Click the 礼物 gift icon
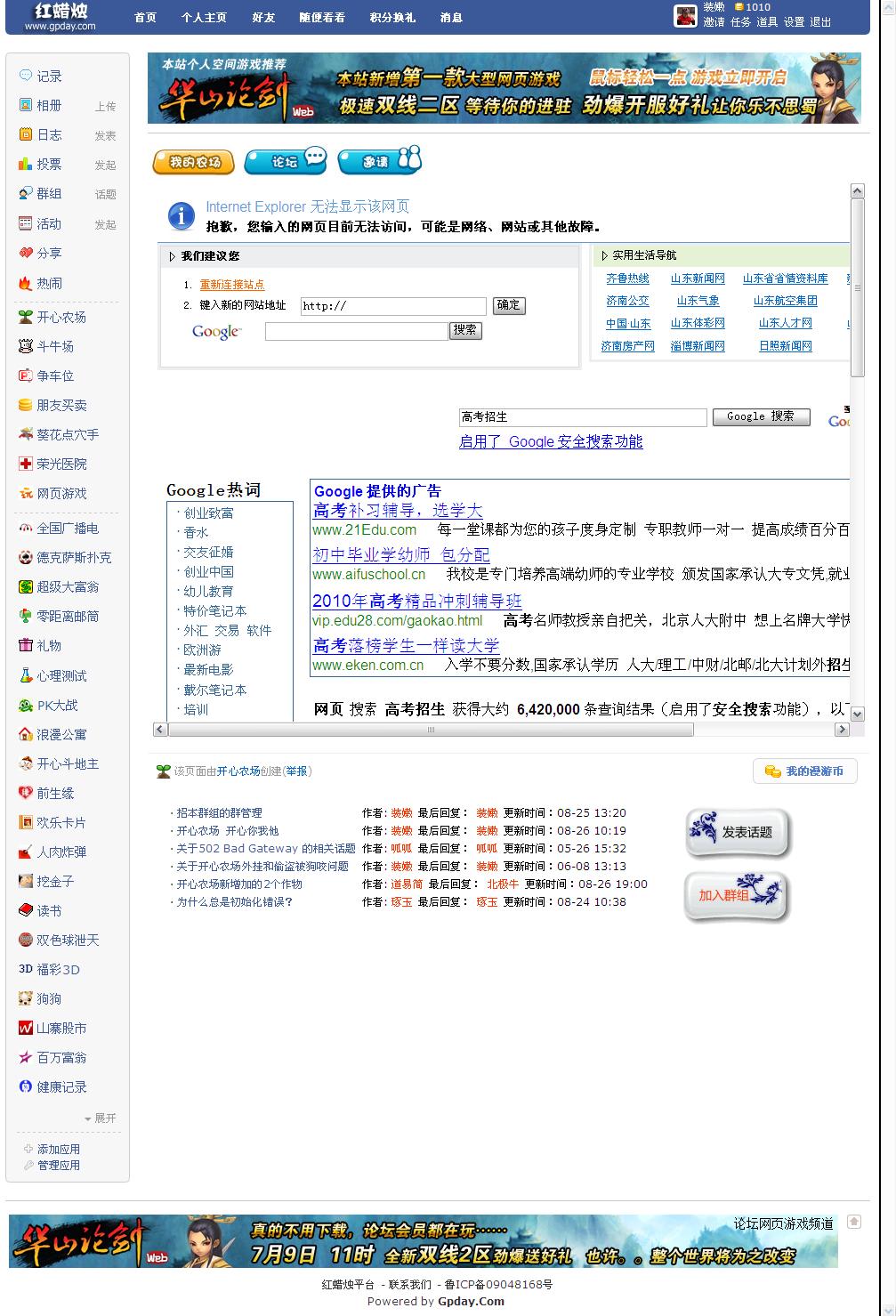Screen dimensions: 896x1316 tap(26, 645)
